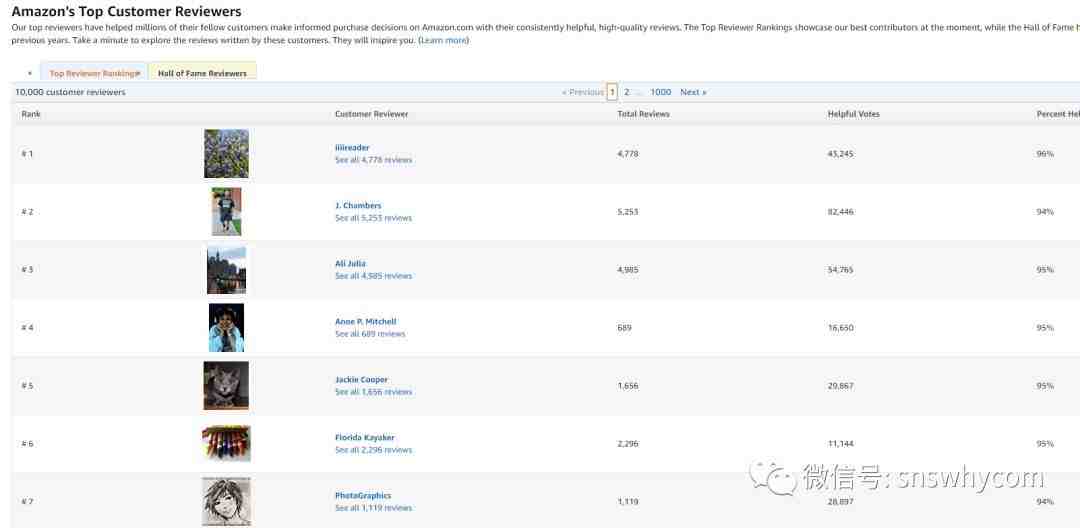Click the Rank column header
This screenshot has width=1080, height=528.
pos(31,114)
